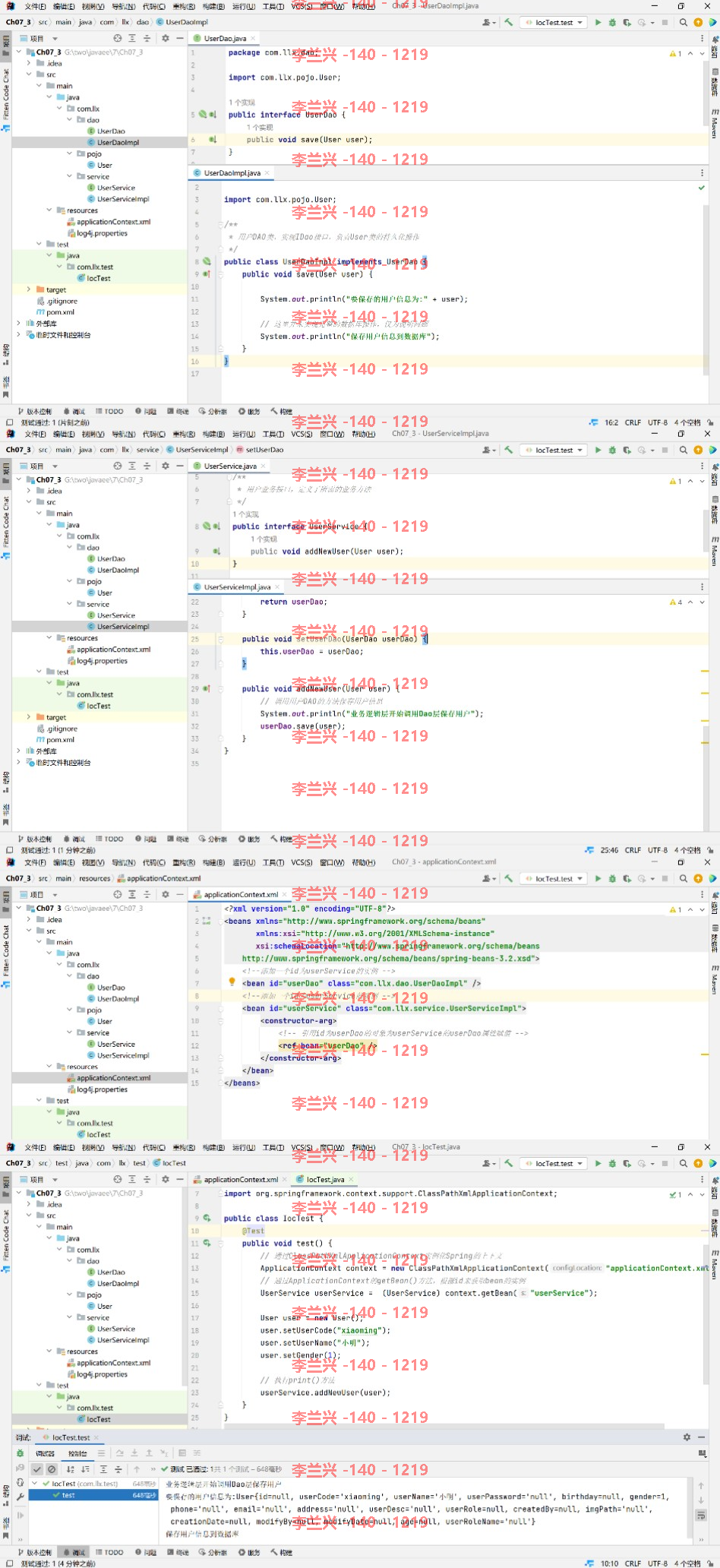Expand the target folder in UserDaoImpl.java window

29,289
